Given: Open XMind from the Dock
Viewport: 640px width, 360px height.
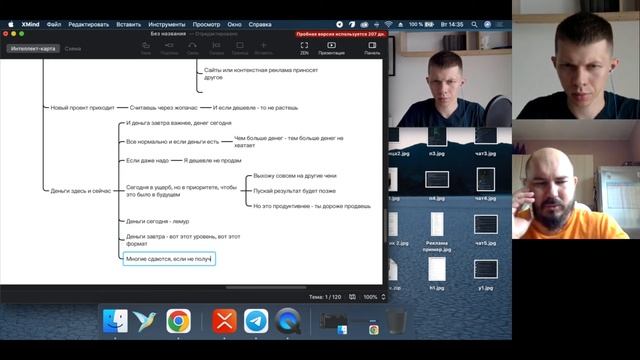Looking at the screenshot, I should (x=224, y=321).
